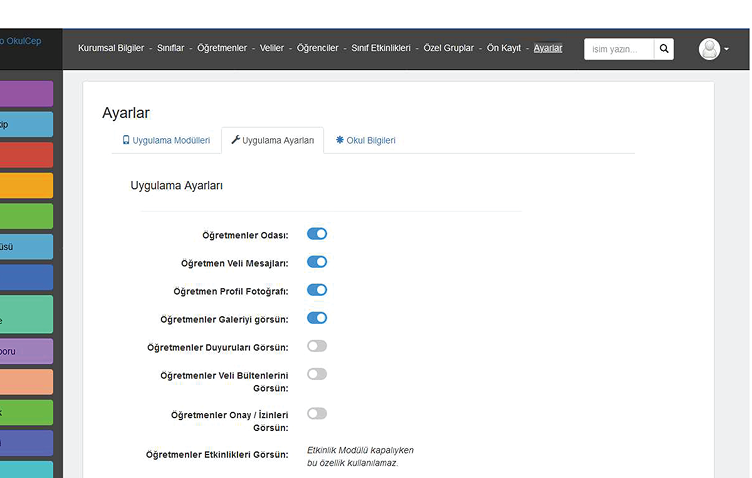Screen dimensions: 752x478
Task: Switch off Öğretmenler Galeriyi görsün
Action: 317,318
